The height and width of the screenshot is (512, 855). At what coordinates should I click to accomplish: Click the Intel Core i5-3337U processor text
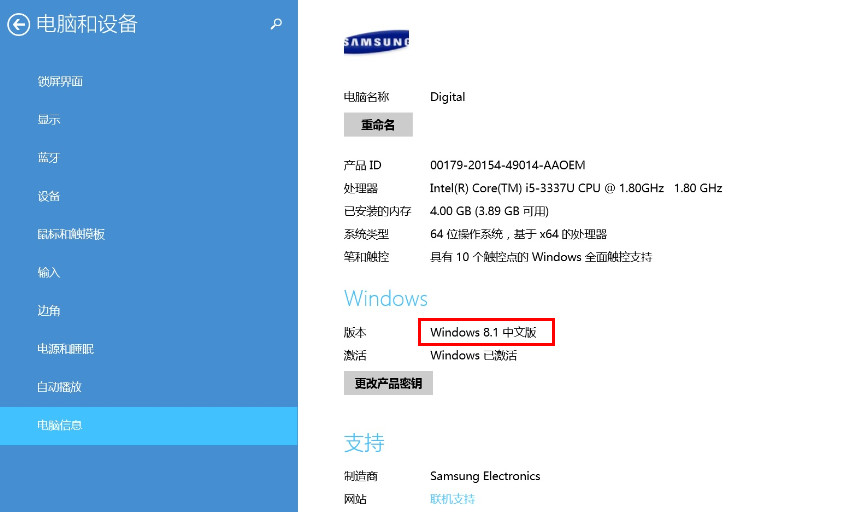point(576,188)
